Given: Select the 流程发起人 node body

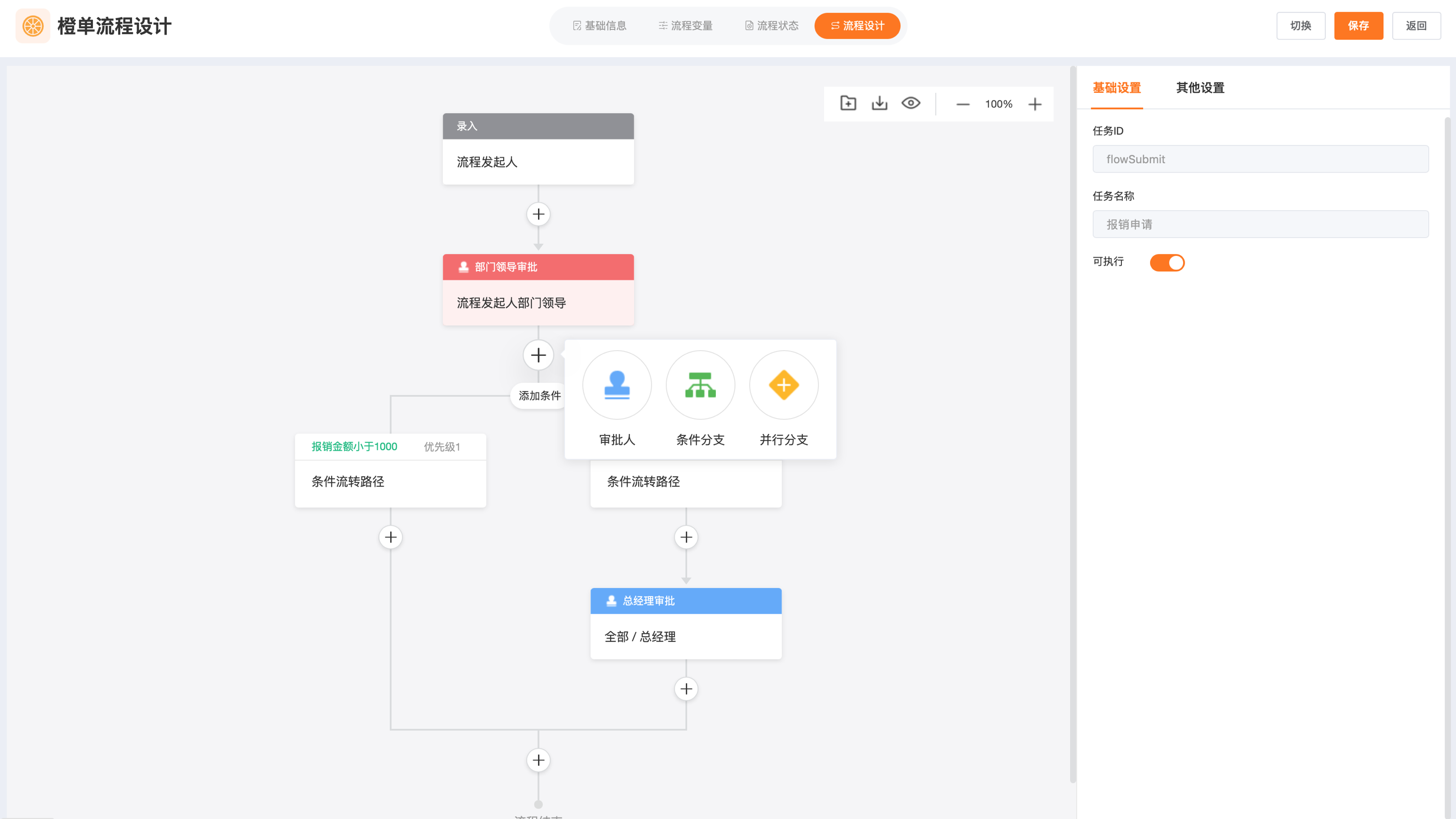Looking at the screenshot, I should pyautogui.click(x=538, y=162).
